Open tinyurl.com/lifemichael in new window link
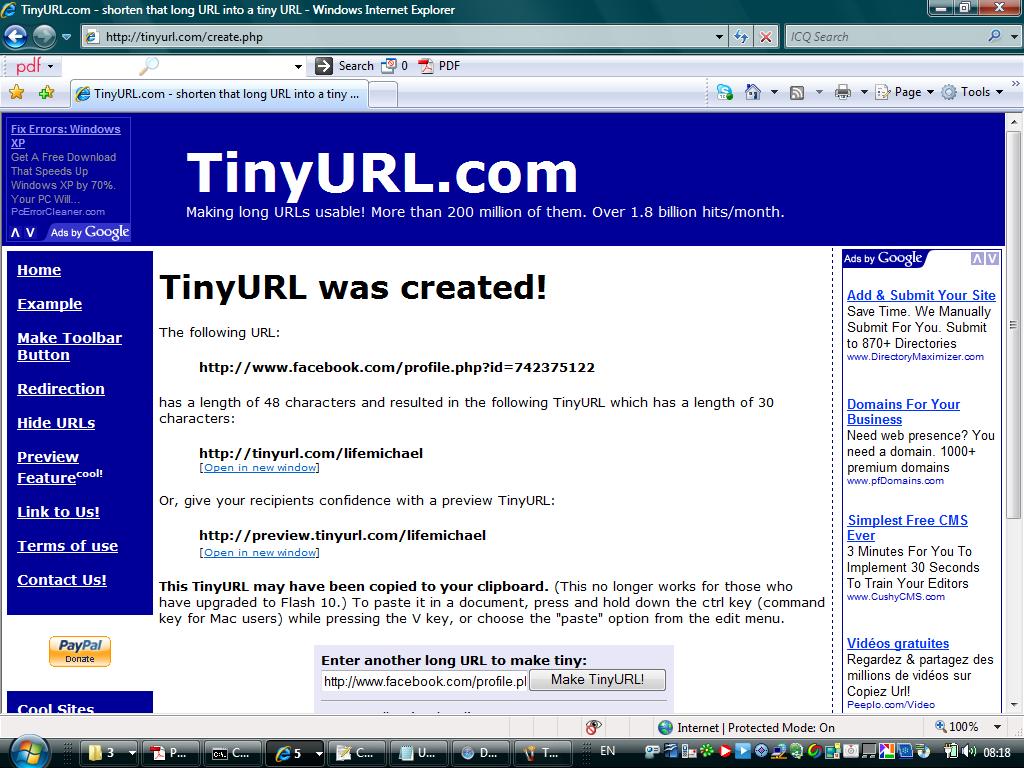Viewport: 1024px width, 768px height. (260, 468)
